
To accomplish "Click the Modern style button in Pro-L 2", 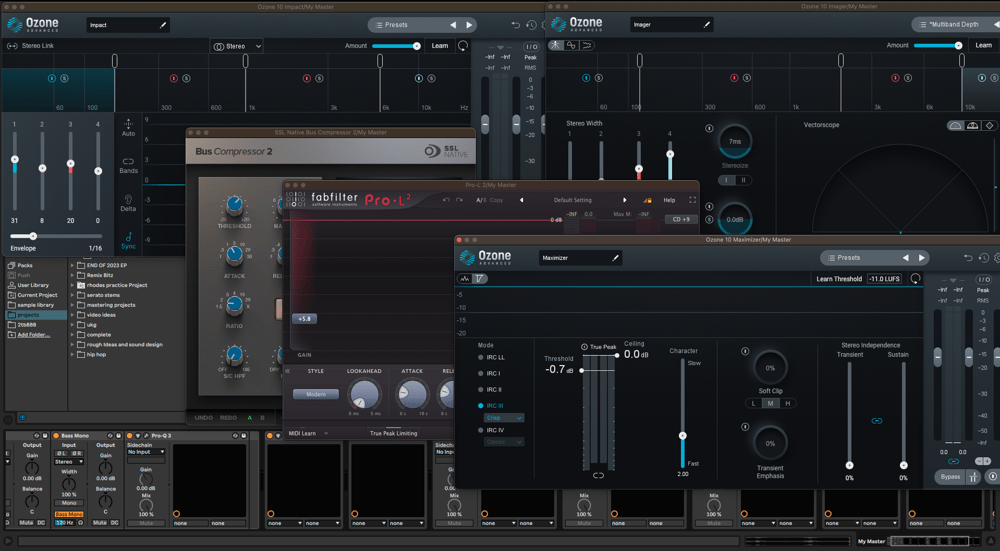I will point(316,394).
